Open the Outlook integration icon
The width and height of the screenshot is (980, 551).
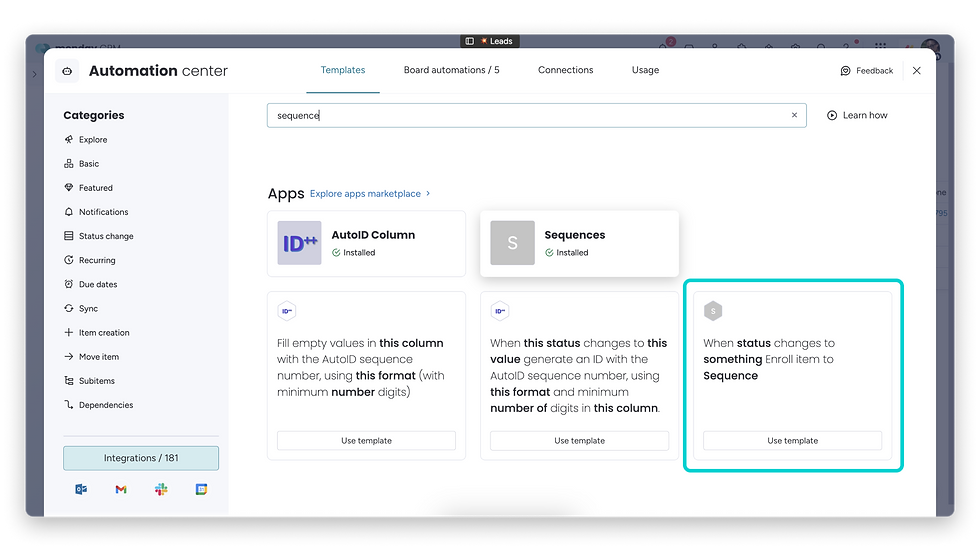pos(81,489)
